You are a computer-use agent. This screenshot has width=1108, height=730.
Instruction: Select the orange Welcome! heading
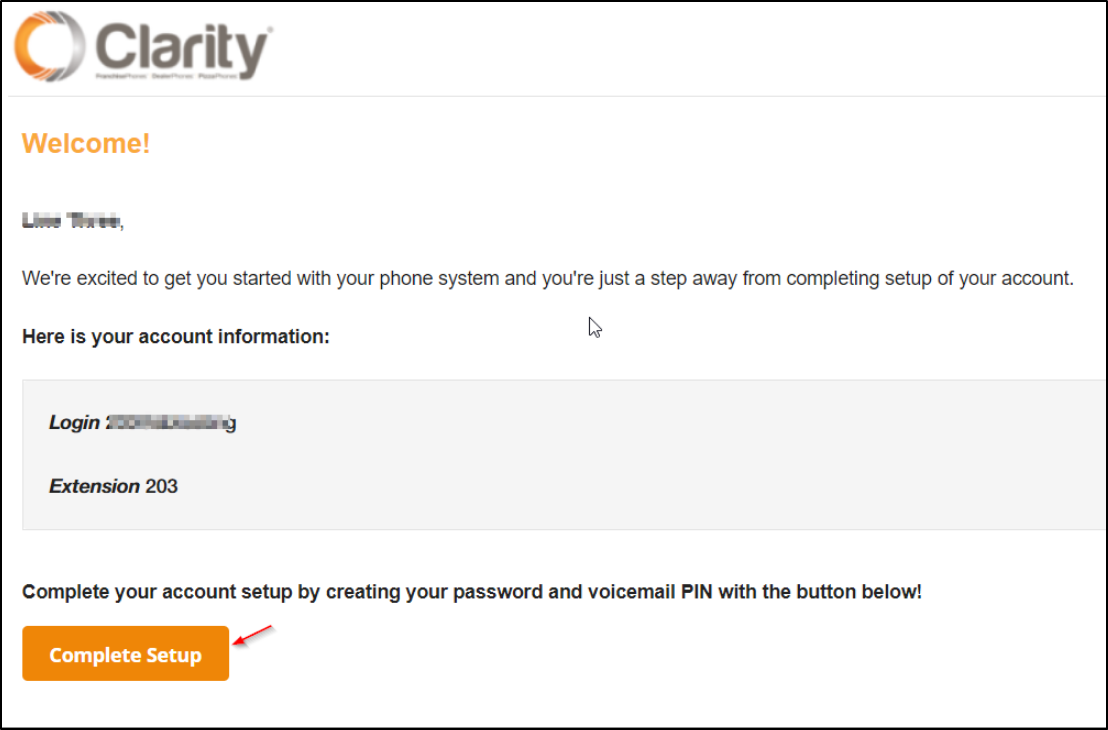[x=86, y=143]
